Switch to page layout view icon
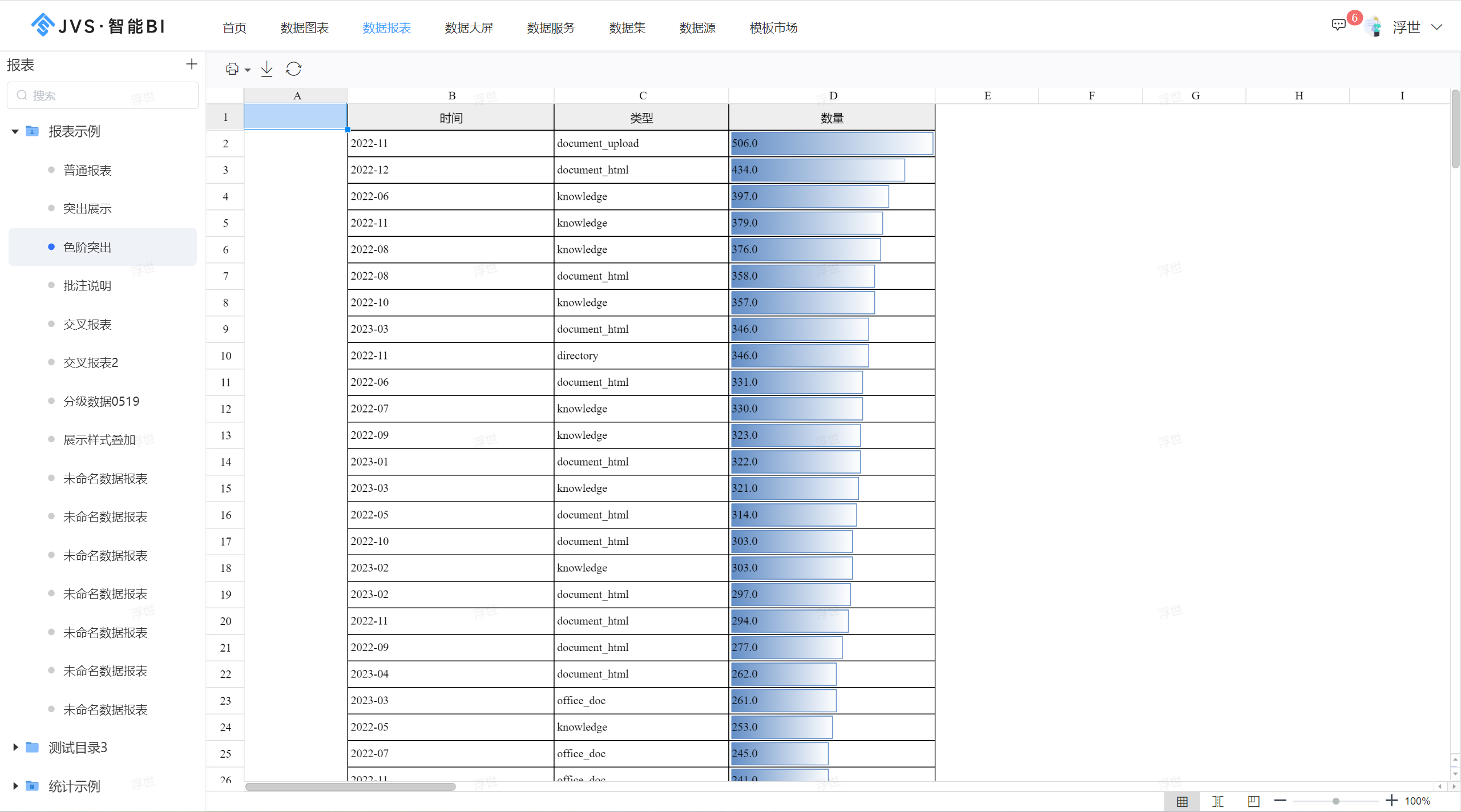Screen dimensions: 1461x812 [1217, 801]
